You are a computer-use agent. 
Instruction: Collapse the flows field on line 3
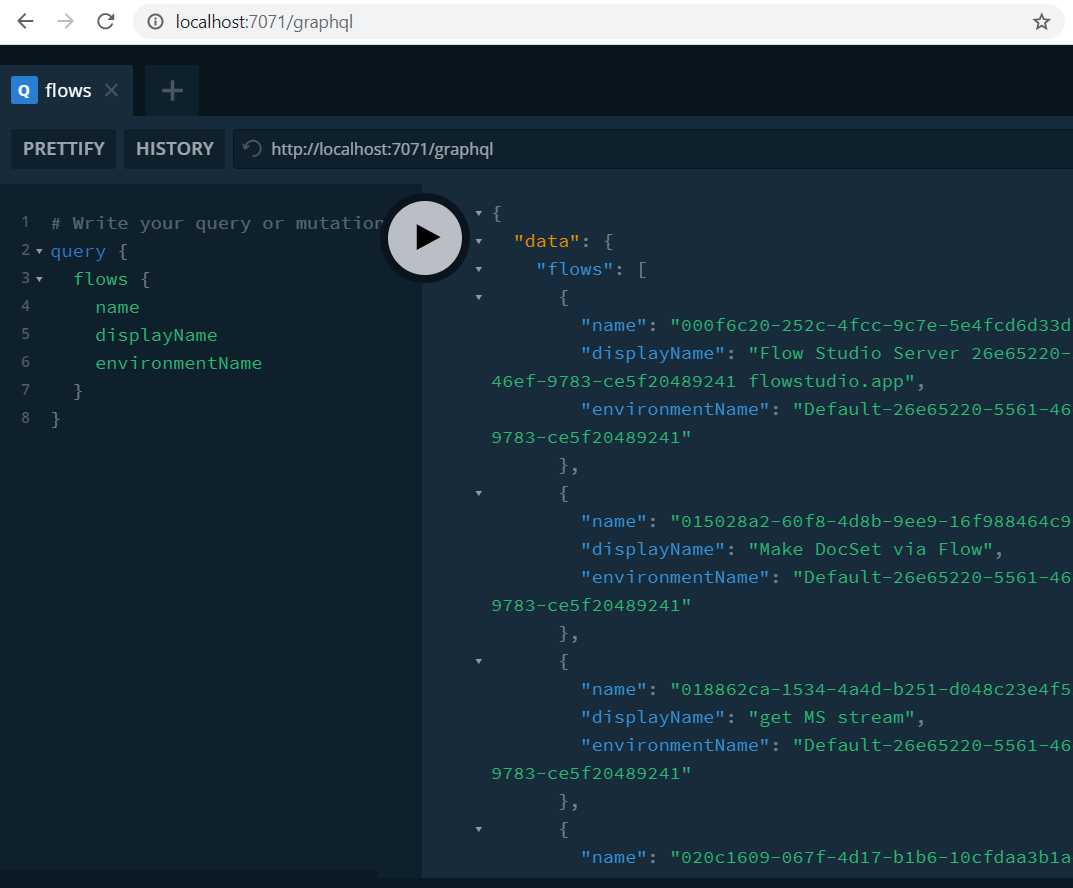point(39,279)
